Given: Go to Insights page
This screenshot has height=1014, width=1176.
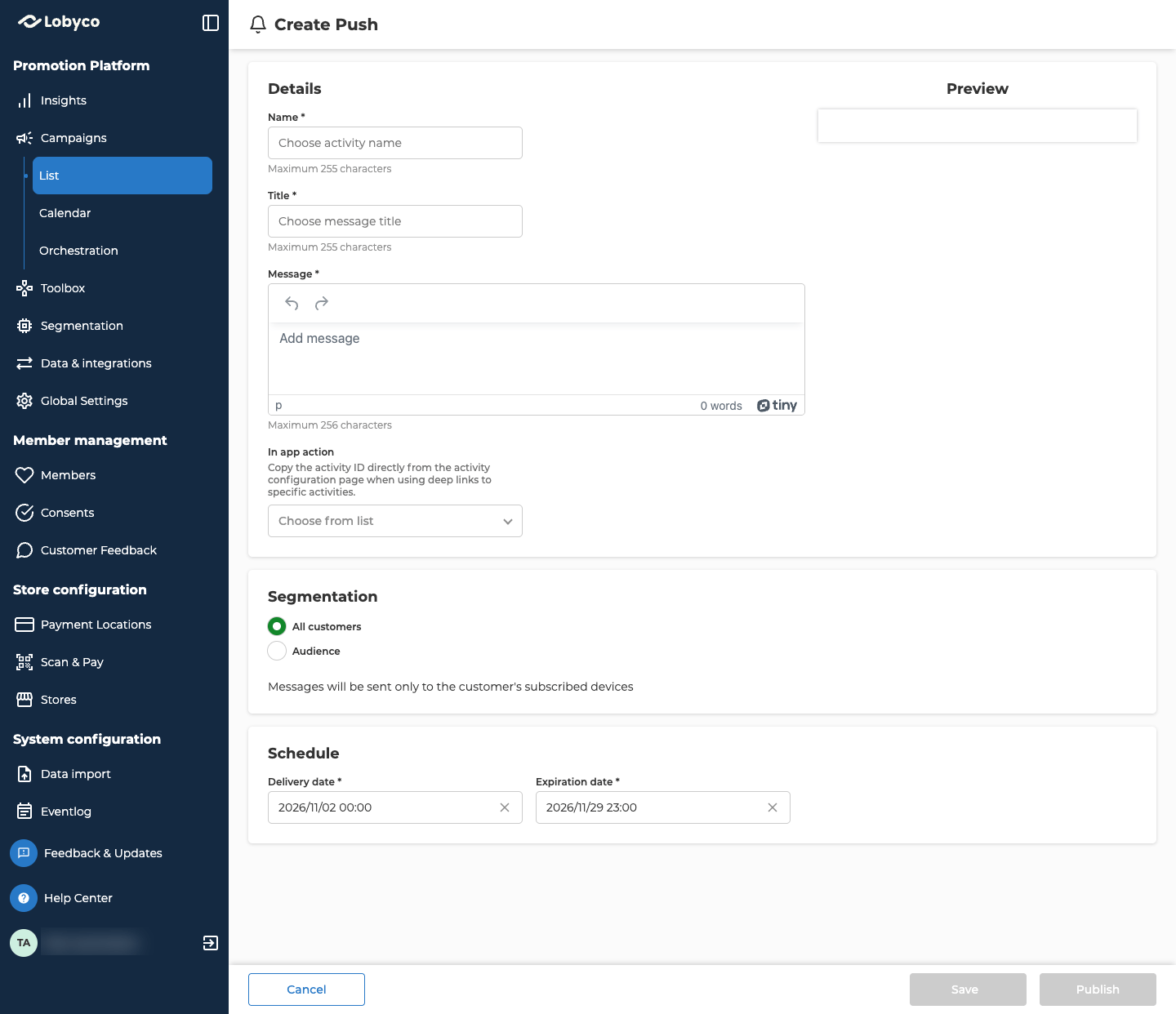Looking at the screenshot, I should coord(64,100).
